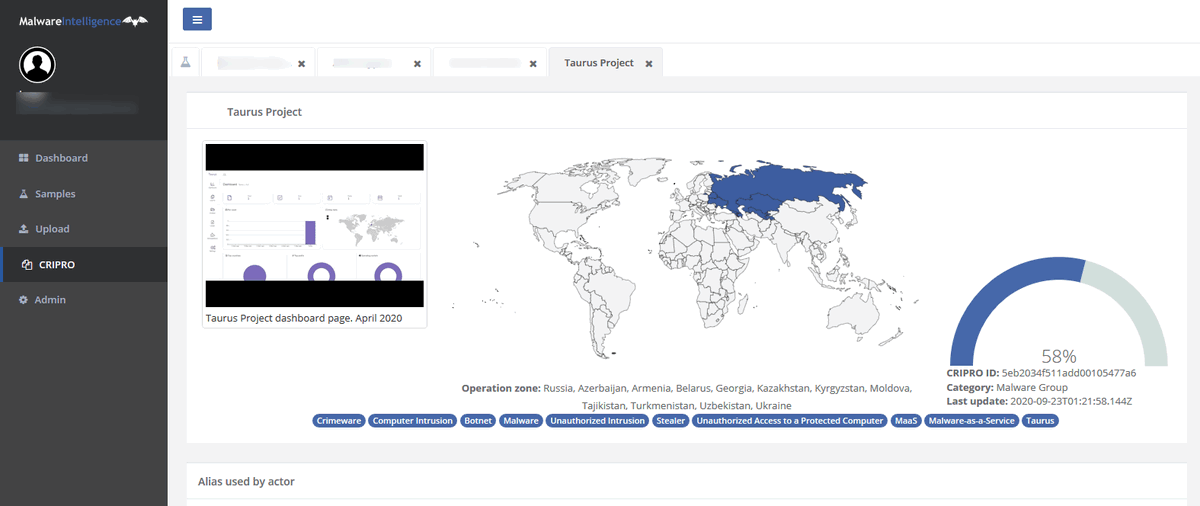Close the Taurus Project tab
Viewport: 1200px width, 506px height.
[649, 63]
